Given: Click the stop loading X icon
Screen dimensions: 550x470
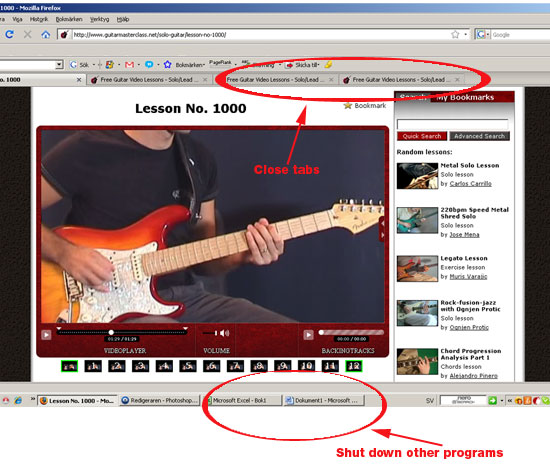Looking at the screenshot, I should (27, 34).
